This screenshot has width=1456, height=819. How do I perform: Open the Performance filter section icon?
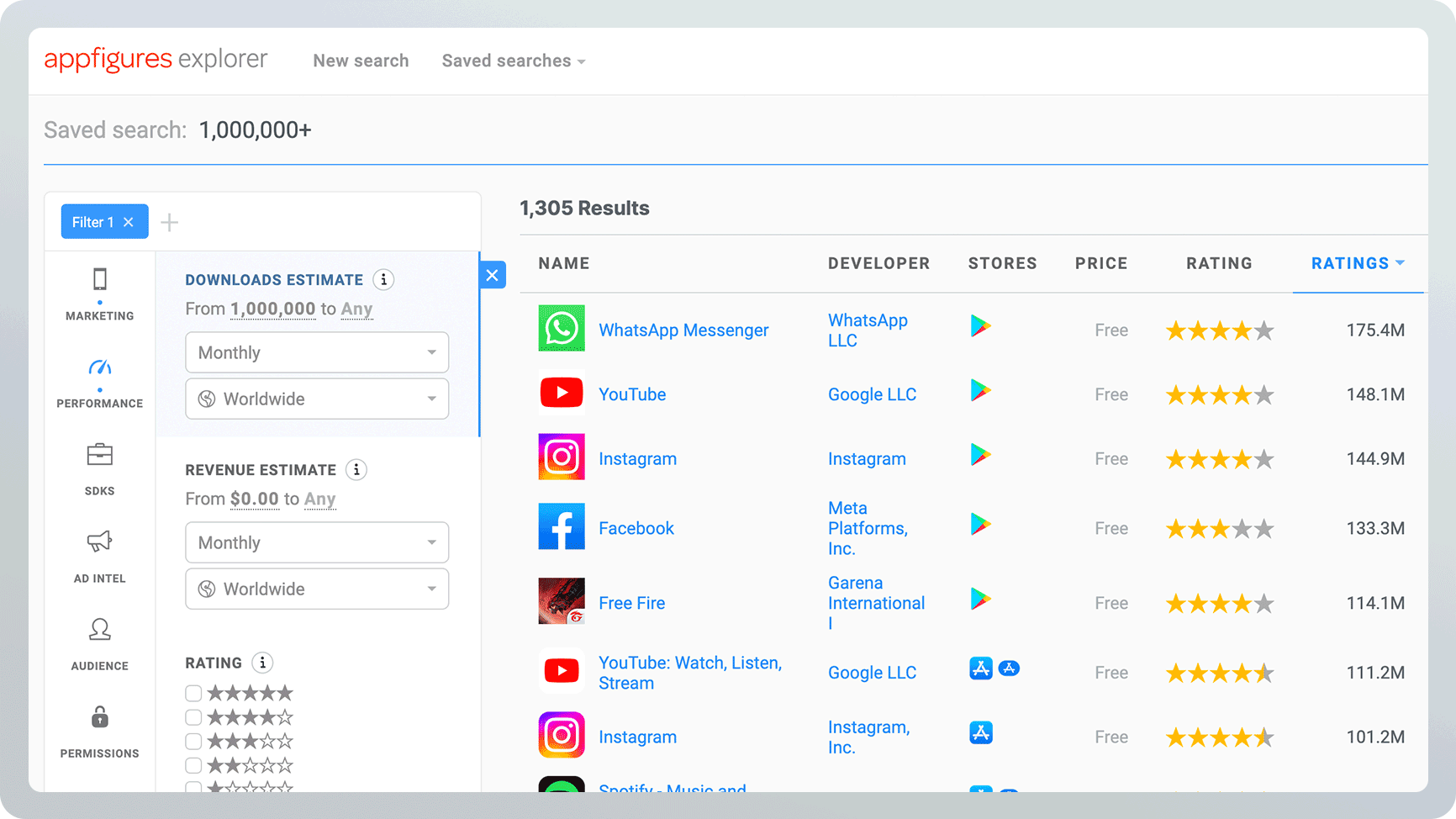coord(99,366)
